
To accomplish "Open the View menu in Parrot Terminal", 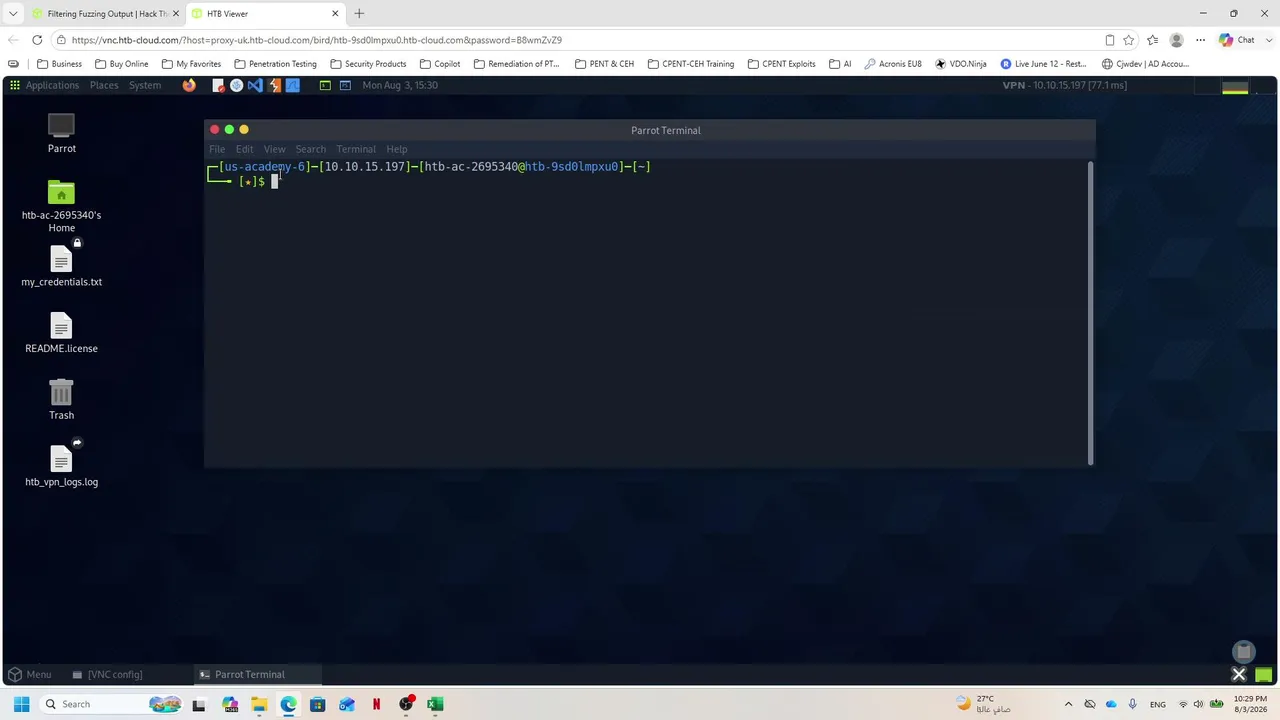I will [x=274, y=149].
